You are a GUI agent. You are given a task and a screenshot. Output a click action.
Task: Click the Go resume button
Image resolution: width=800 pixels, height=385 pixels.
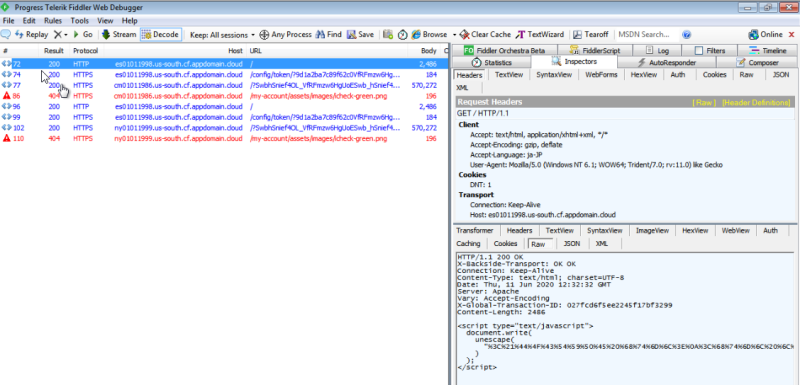[83, 34]
